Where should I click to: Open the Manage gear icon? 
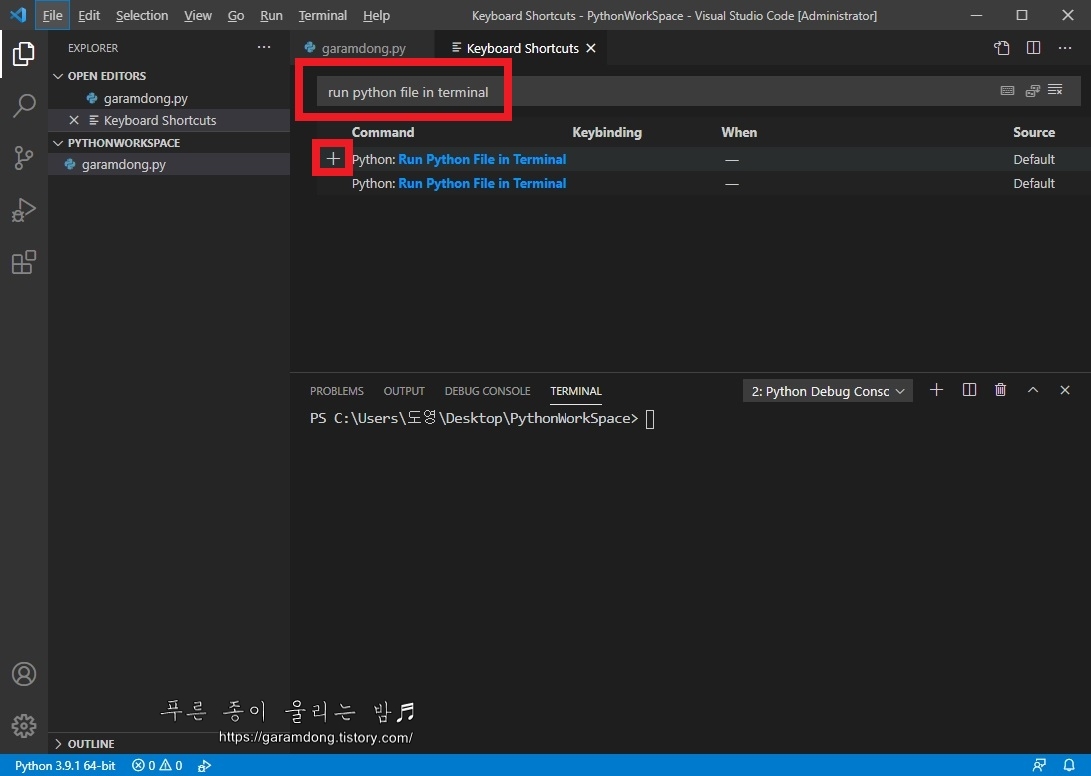24,726
